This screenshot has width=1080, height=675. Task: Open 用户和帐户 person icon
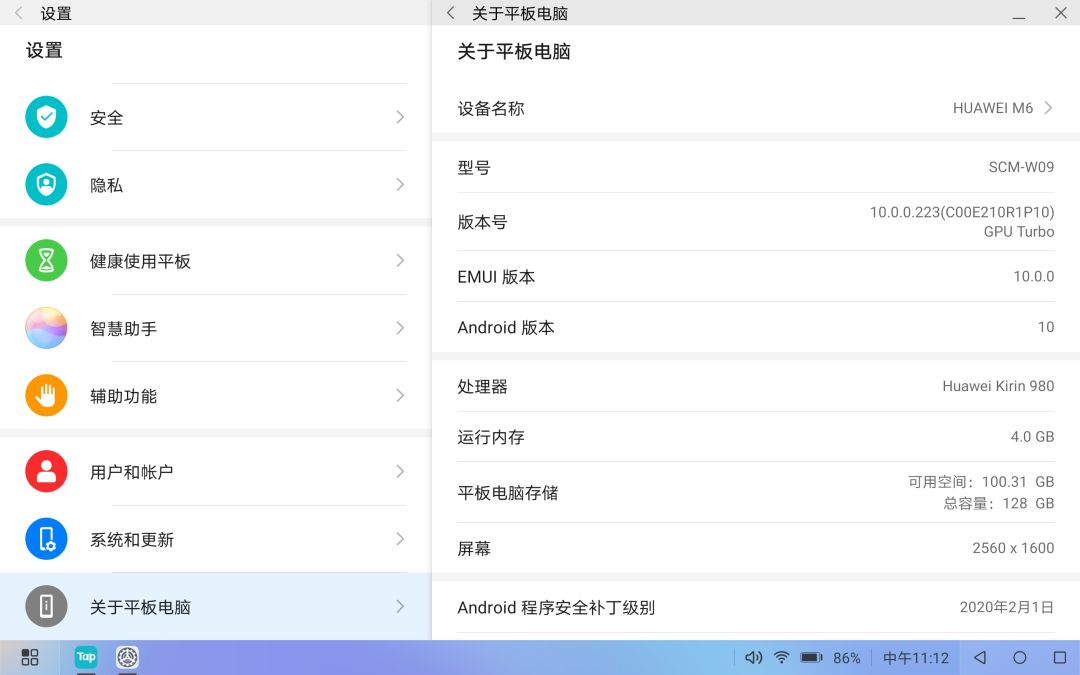coord(46,471)
